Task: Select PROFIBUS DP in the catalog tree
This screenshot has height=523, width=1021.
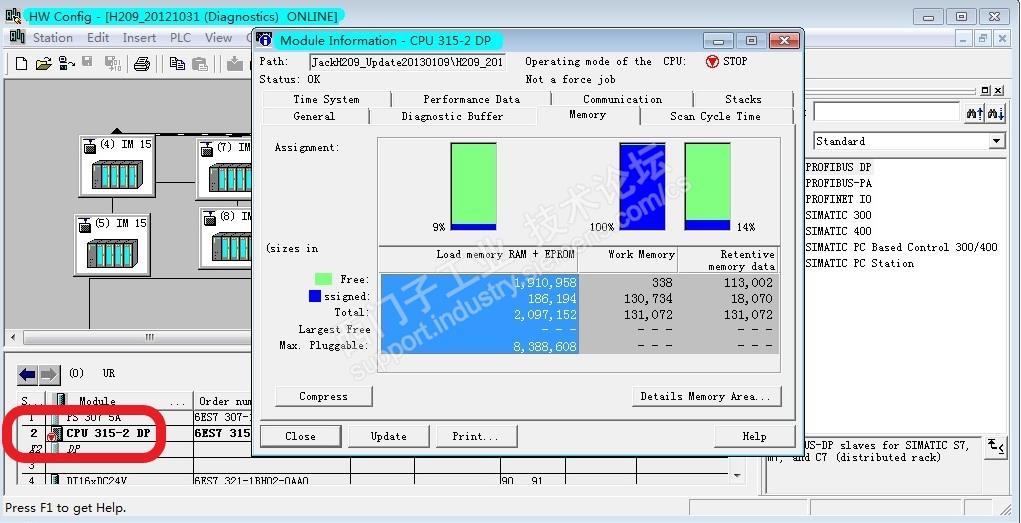Action: [x=838, y=167]
